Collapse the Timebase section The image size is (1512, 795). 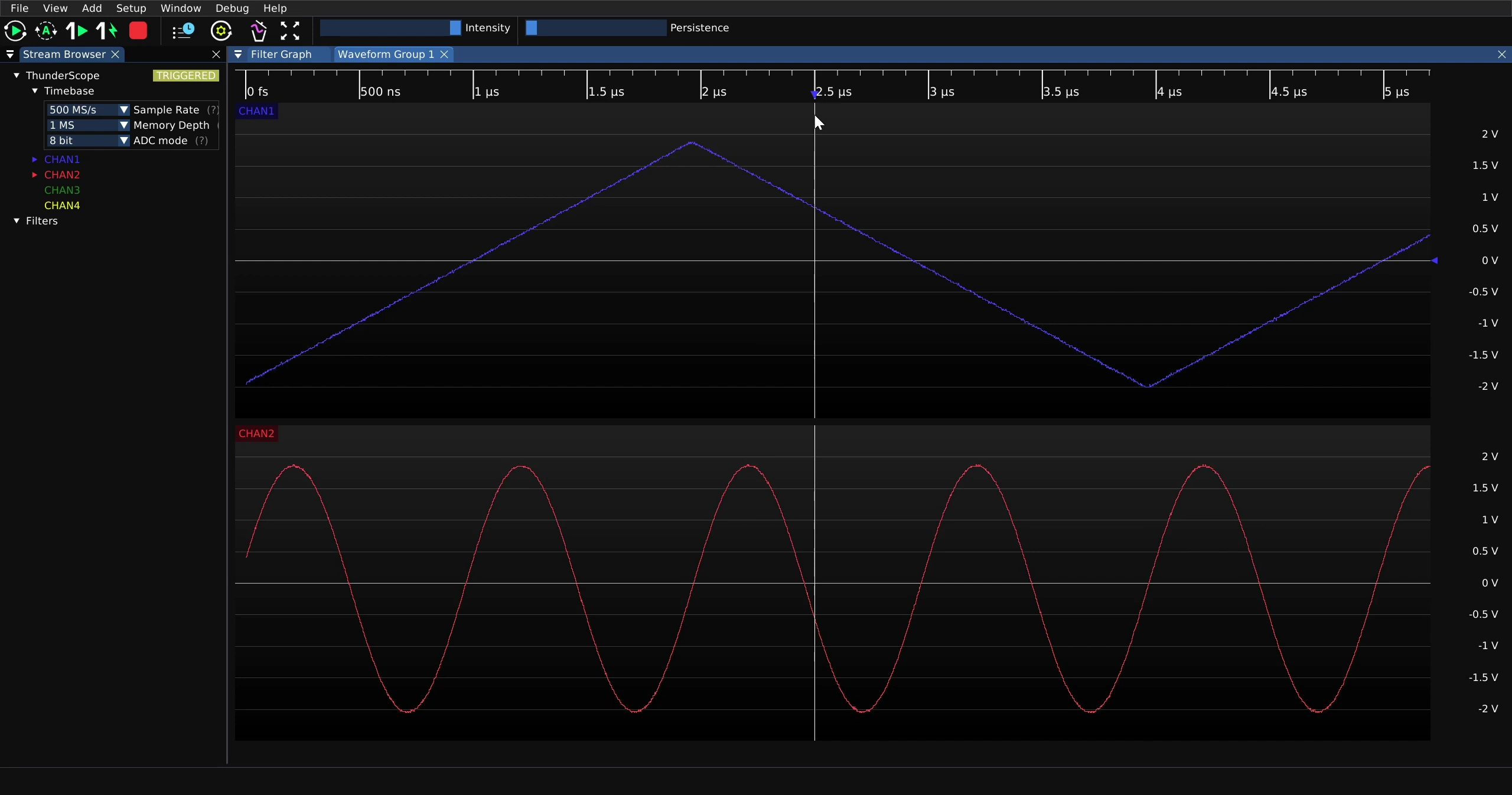(x=35, y=91)
